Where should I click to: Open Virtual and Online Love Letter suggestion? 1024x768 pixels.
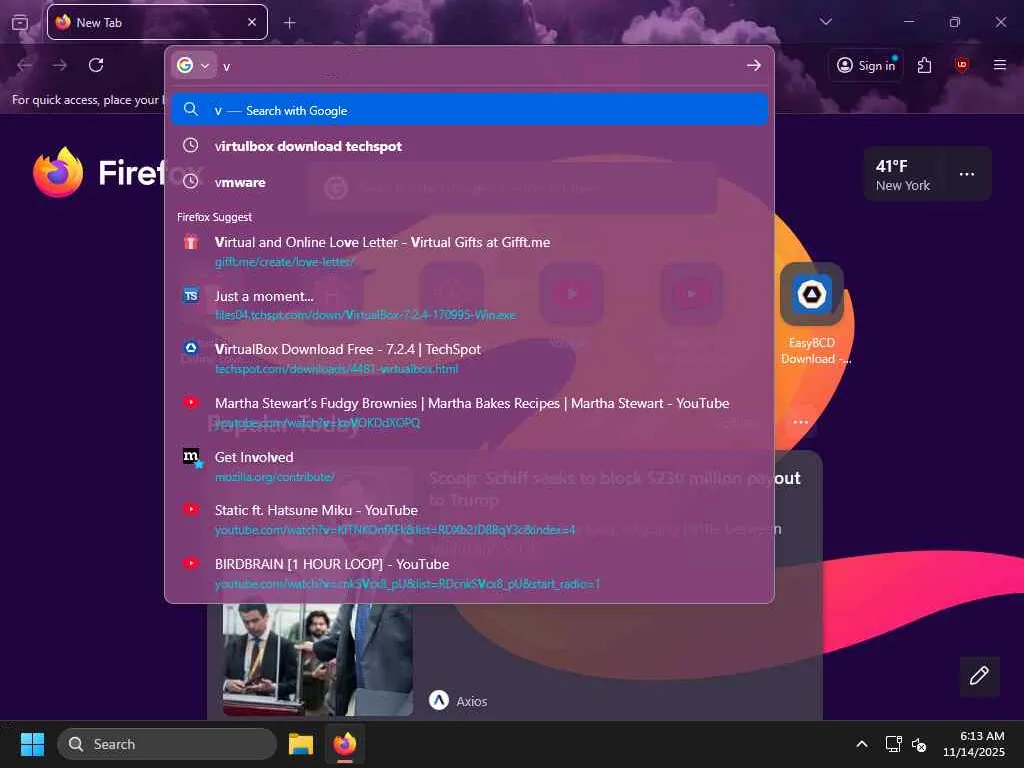tap(469, 251)
